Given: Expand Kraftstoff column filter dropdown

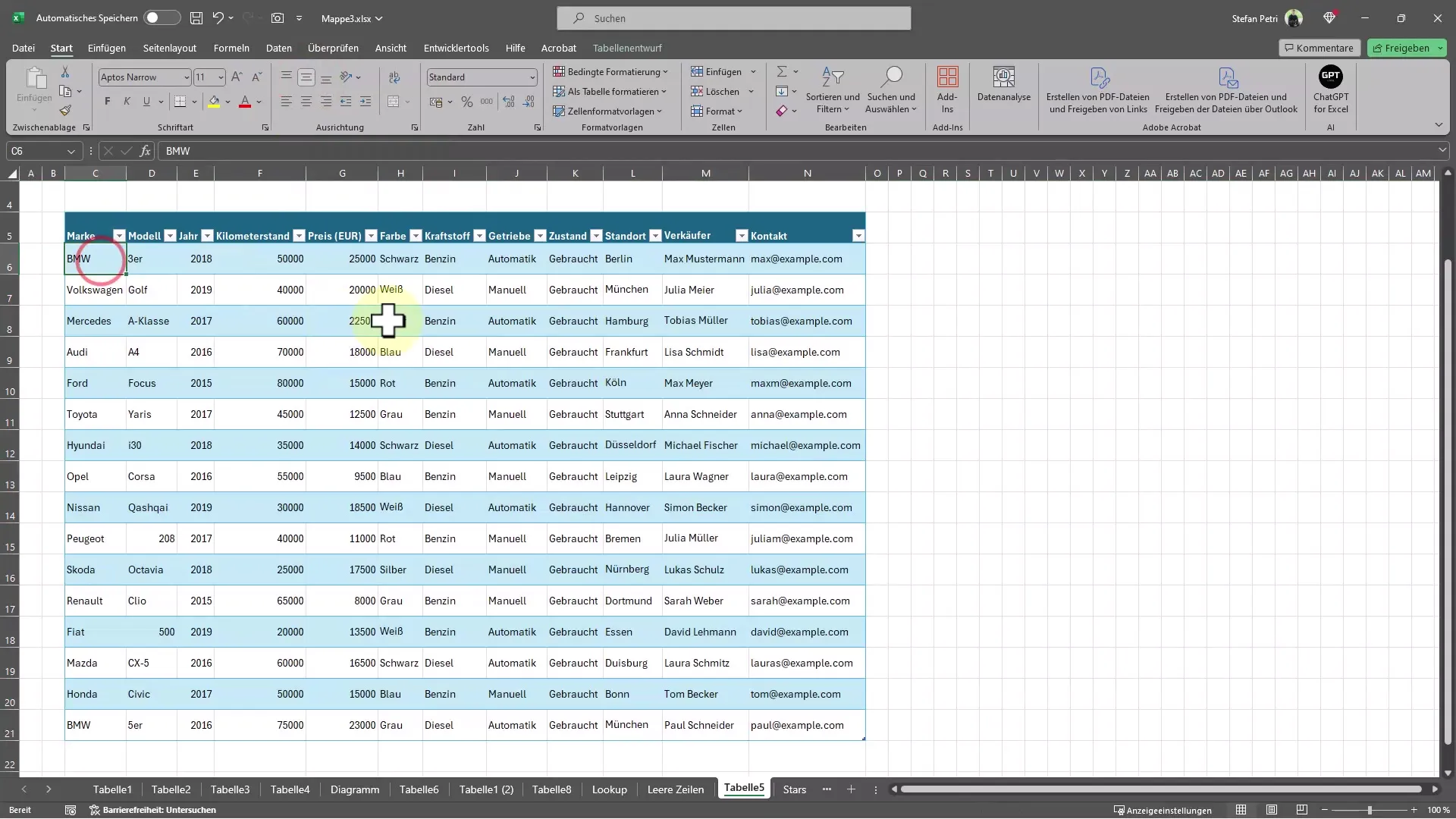Looking at the screenshot, I should click(x=479, y=236).
